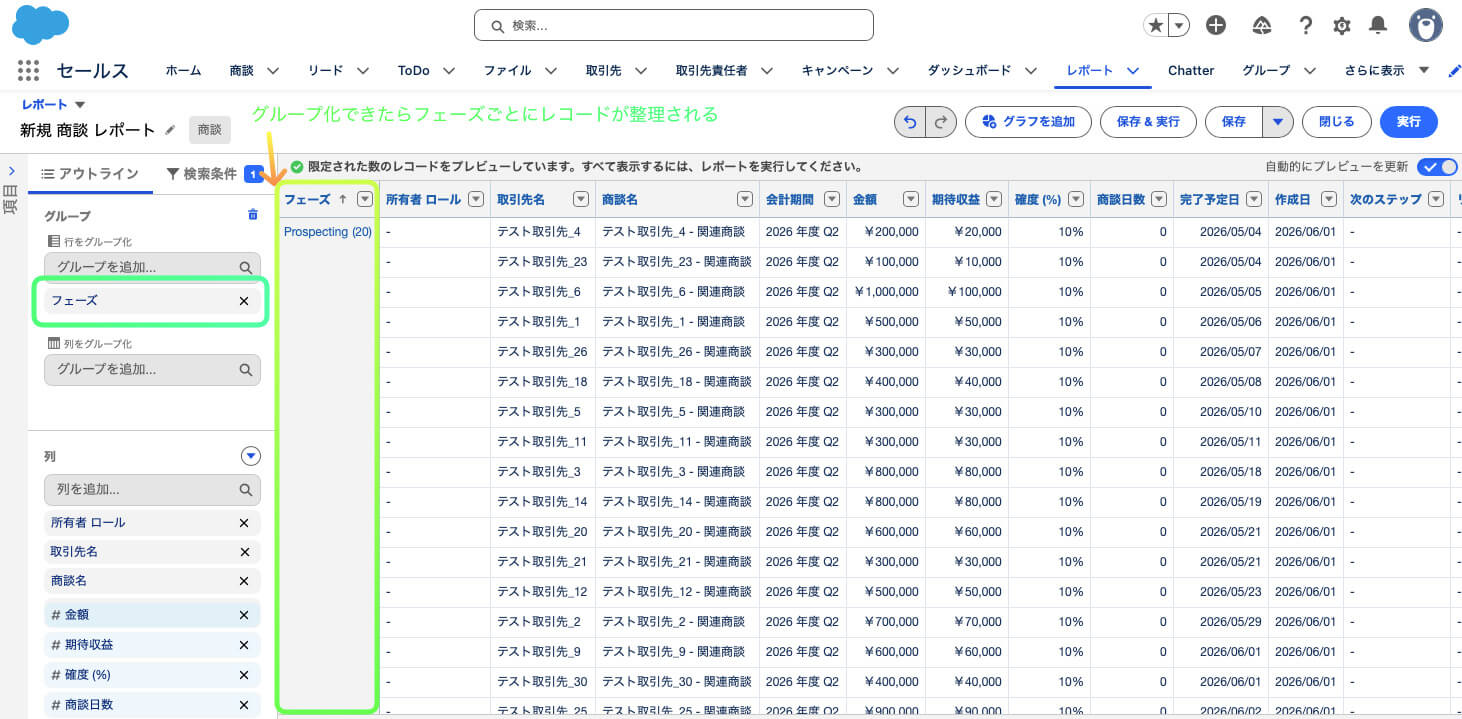Remove the 金額 column from list

(x=244, y=615)
